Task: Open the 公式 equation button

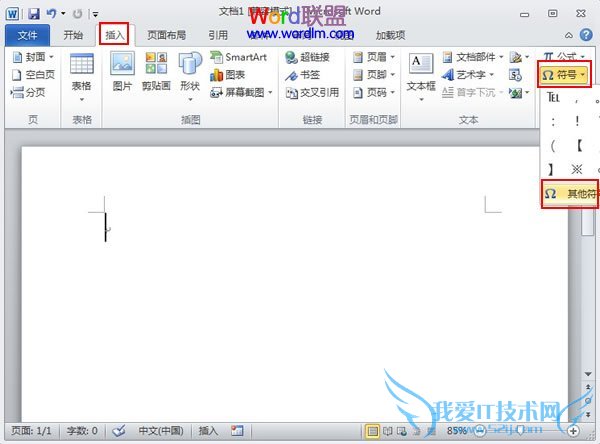Action: tap(564, 56)
